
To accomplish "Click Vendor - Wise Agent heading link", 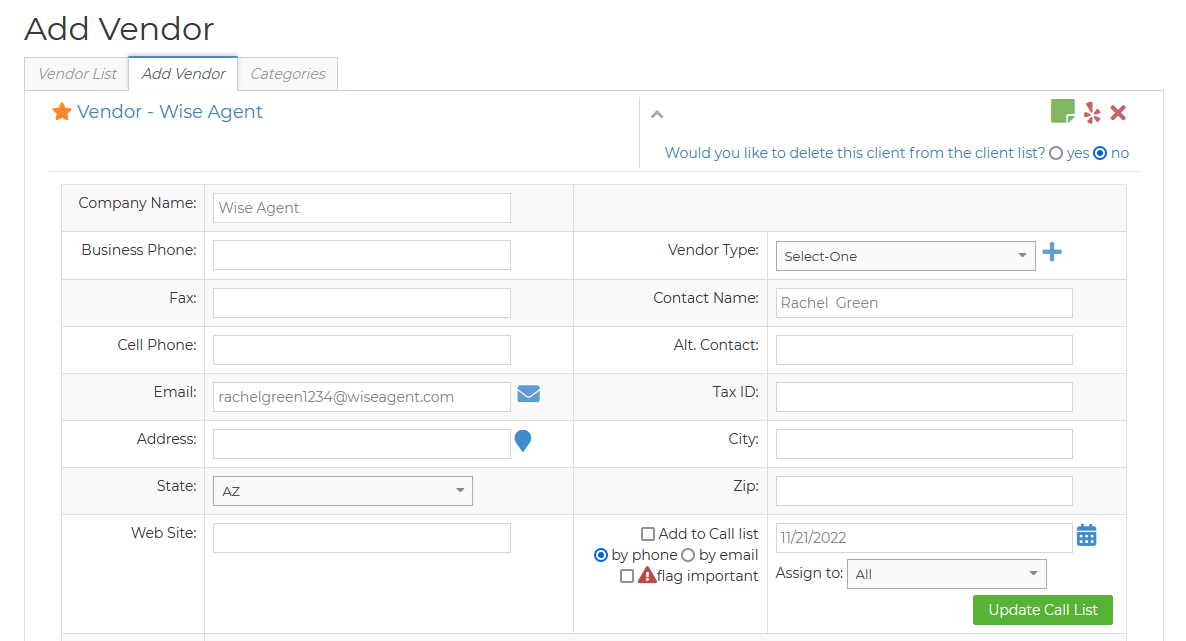I will [169, 112].
